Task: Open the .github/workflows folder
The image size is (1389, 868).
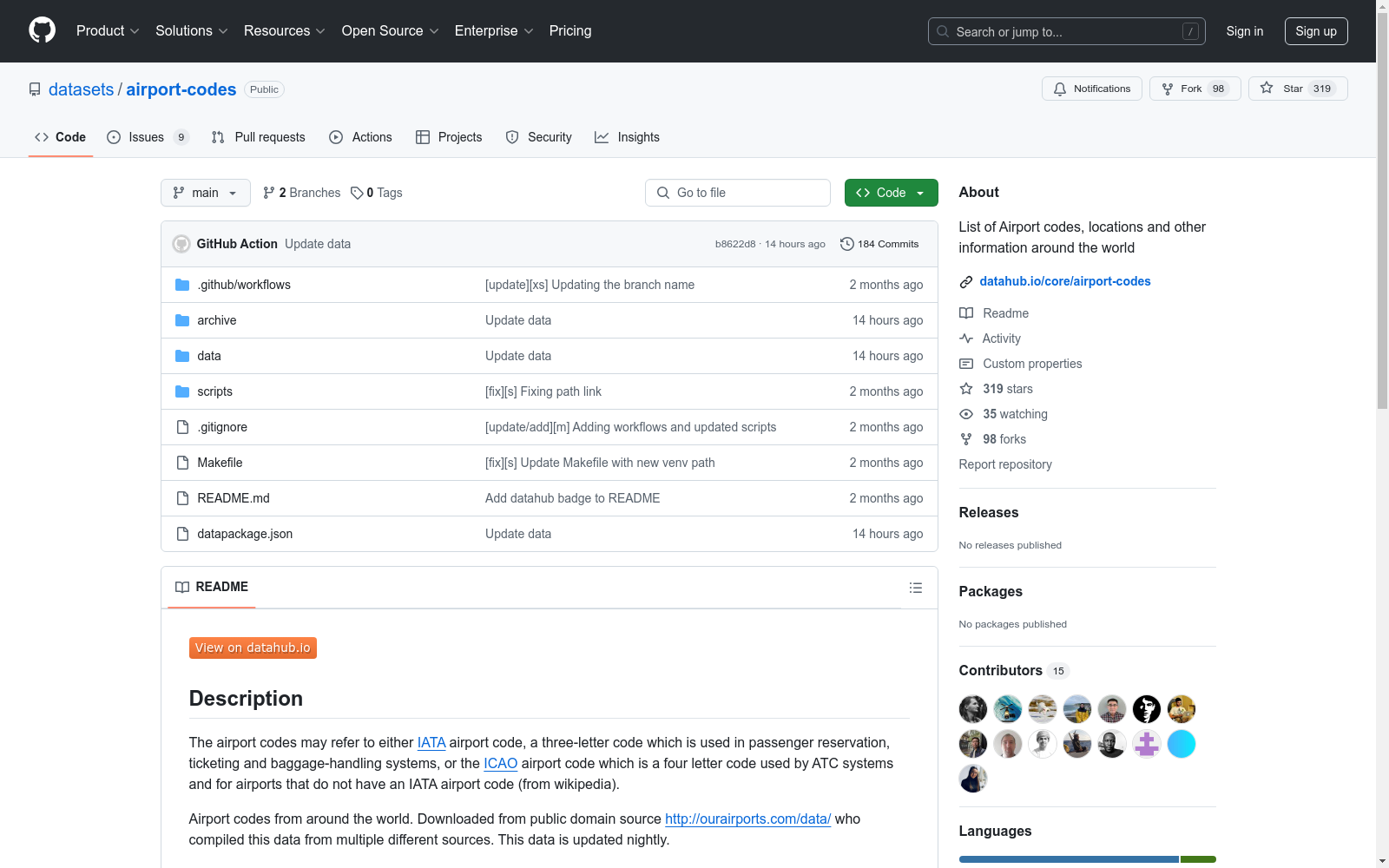Action: coord(244,285)
